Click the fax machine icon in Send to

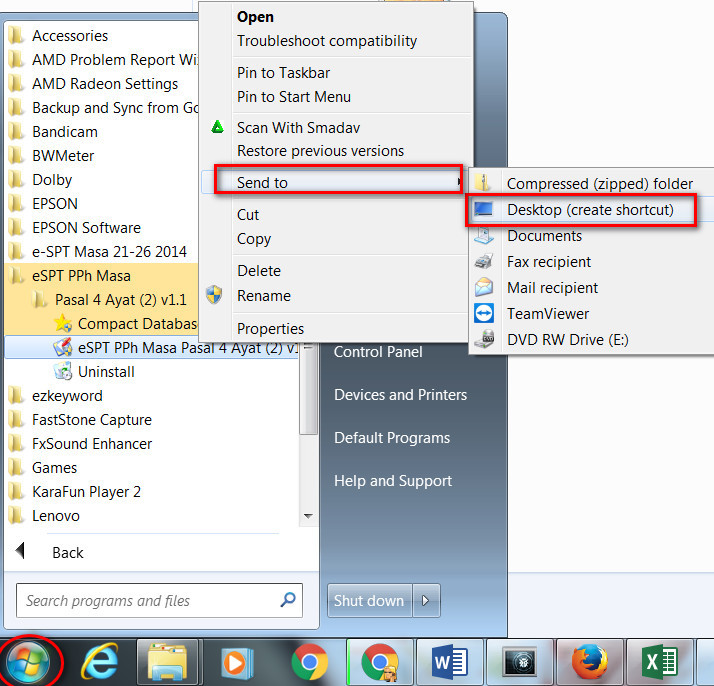(x=483, y=261)
